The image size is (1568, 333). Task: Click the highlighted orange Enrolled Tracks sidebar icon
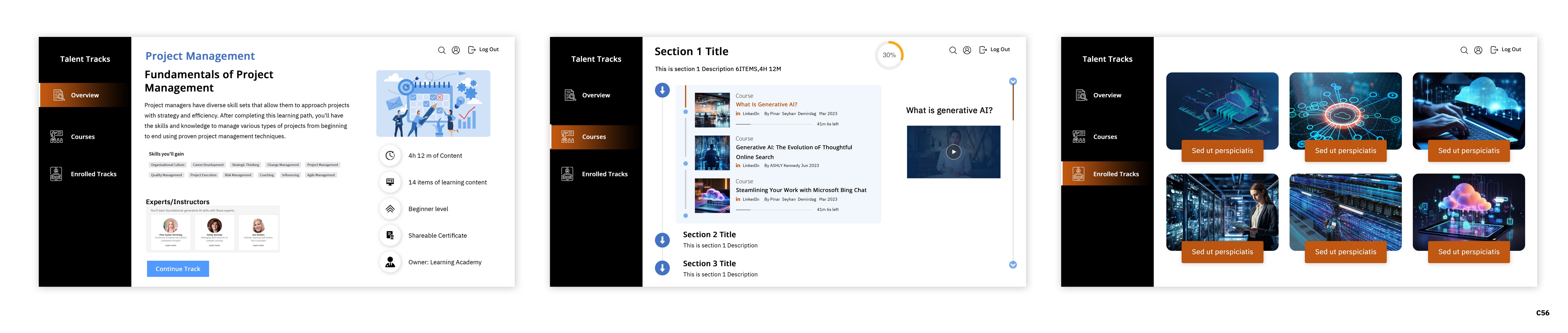click(1078, 174)
